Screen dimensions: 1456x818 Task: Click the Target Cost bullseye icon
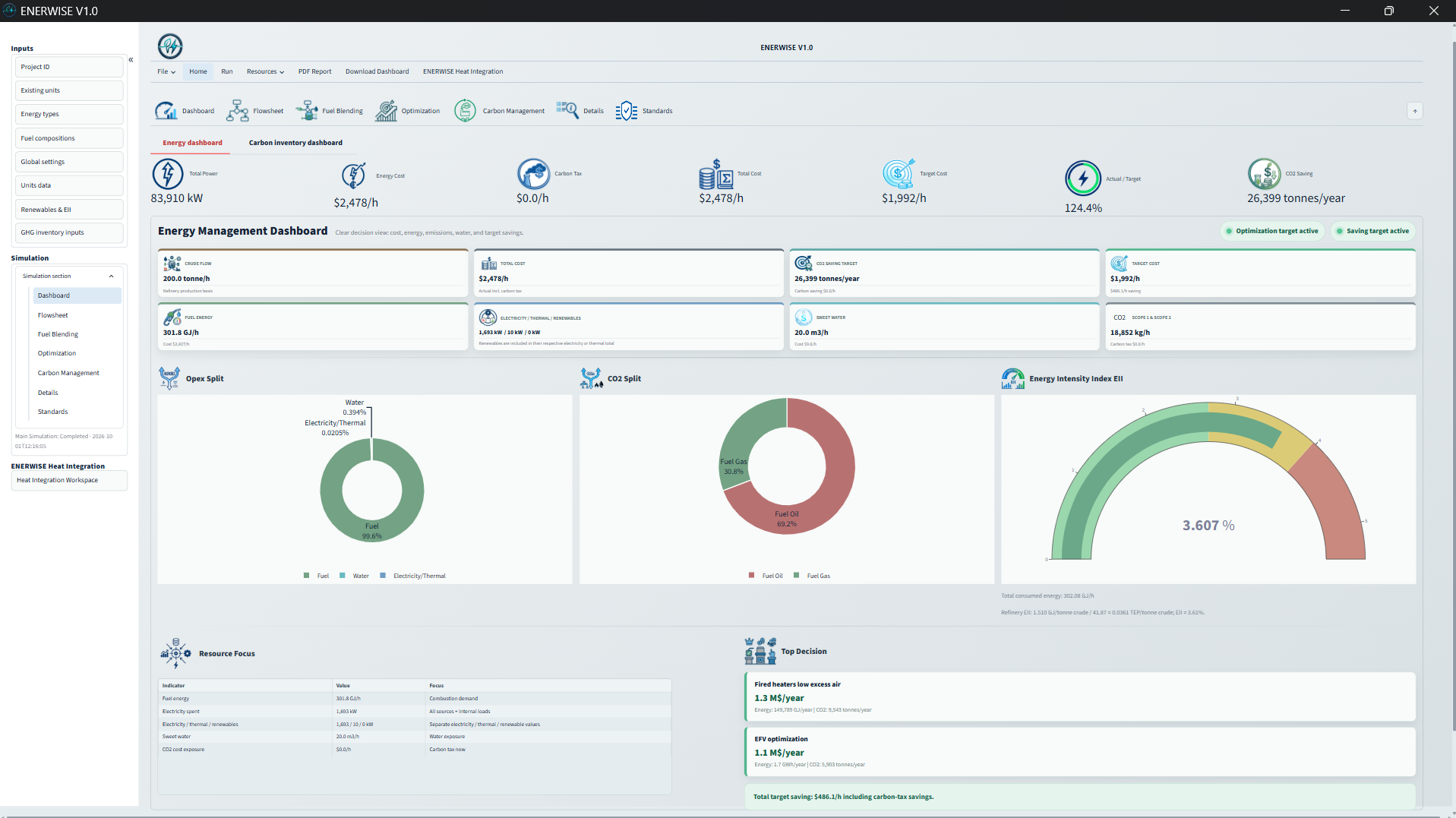point(899,174)
